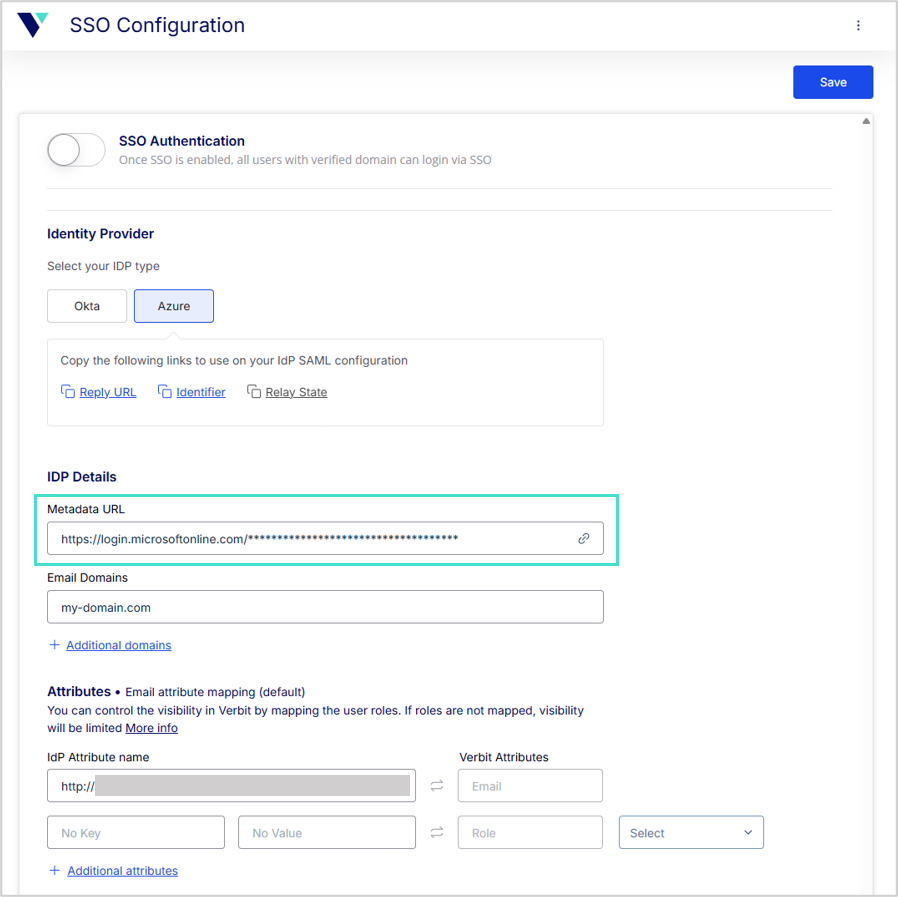Click the SSO Configuration page title
The width and height of the screenshot is (898, 897).
[157, 25]
